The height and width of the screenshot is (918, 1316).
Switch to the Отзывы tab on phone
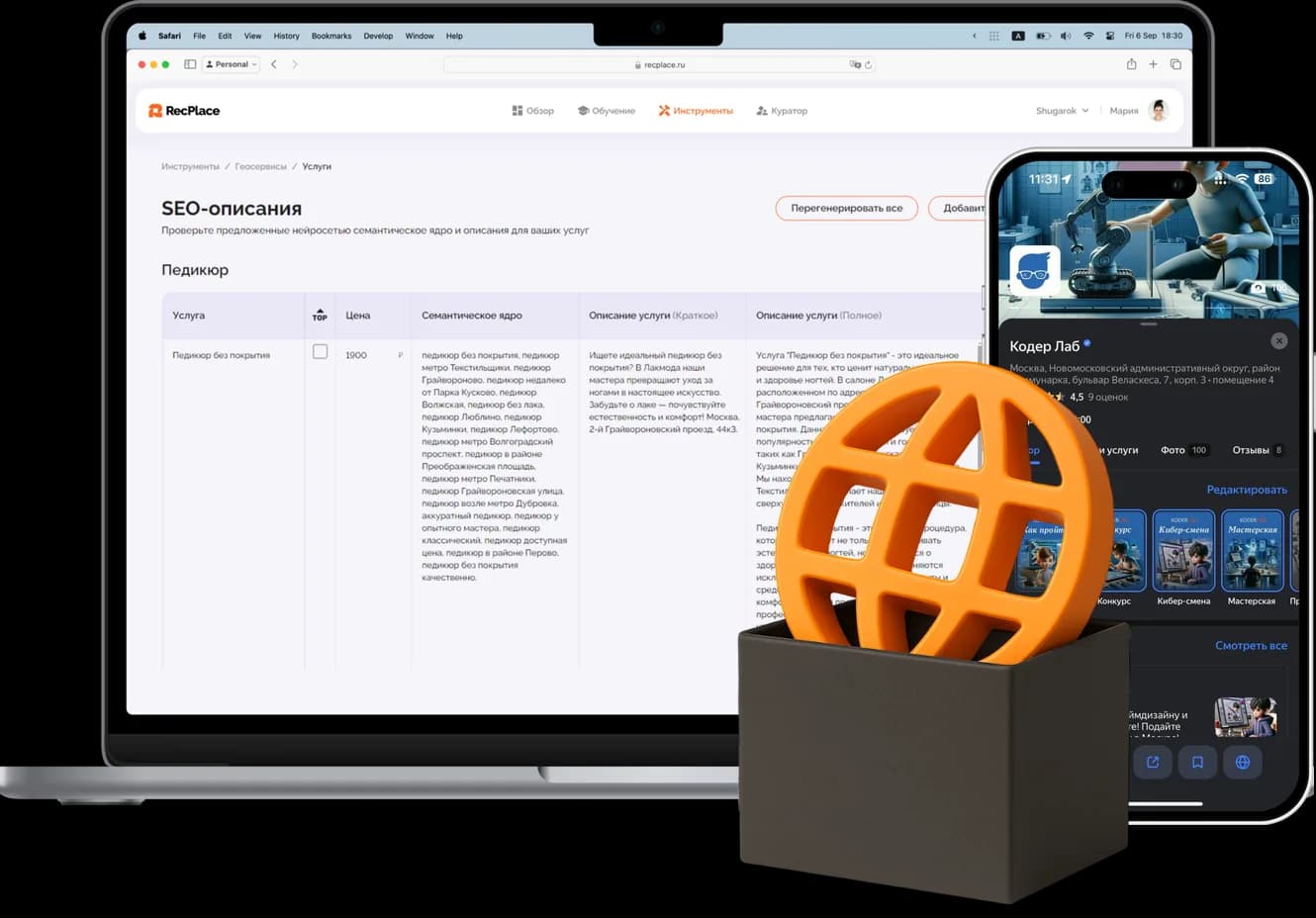click(x=1258, y=450)
